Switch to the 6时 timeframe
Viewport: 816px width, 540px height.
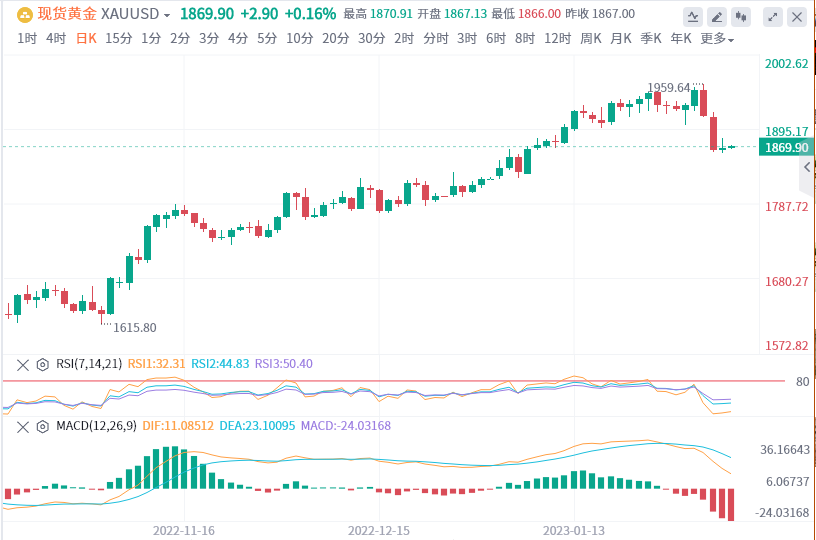(x=496, y=38)
